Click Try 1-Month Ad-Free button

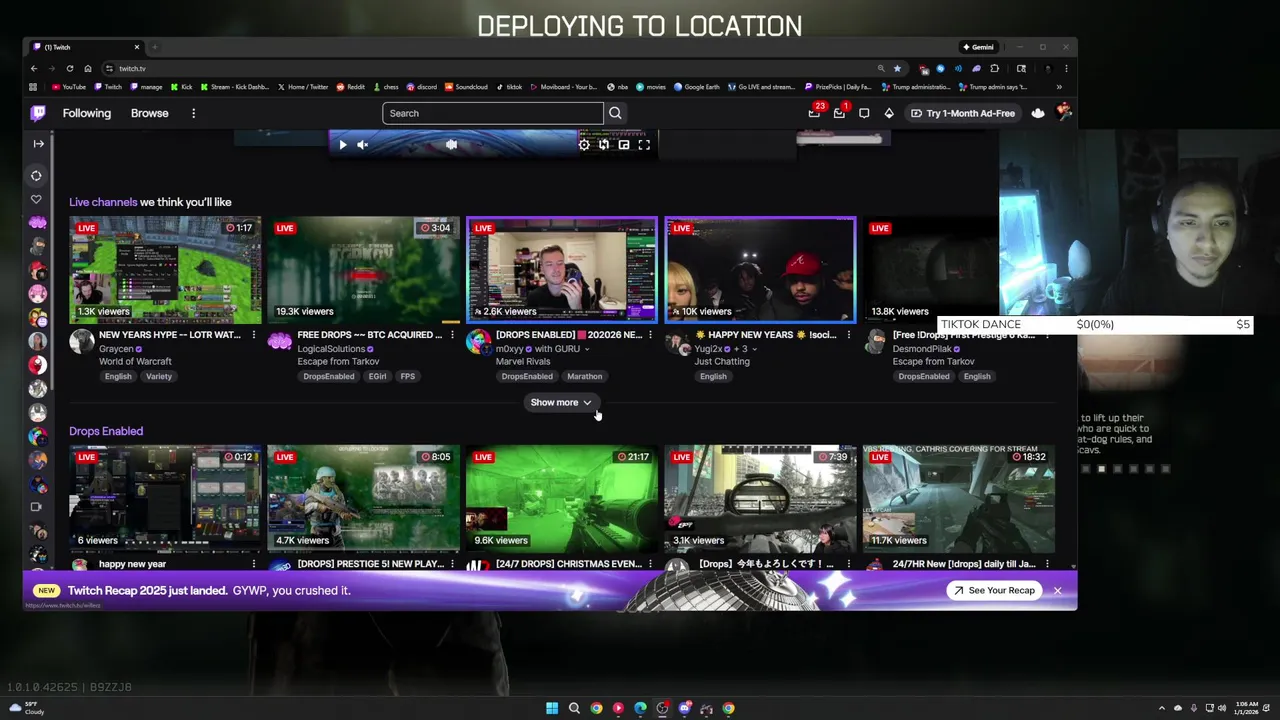[x=963, y=113]
